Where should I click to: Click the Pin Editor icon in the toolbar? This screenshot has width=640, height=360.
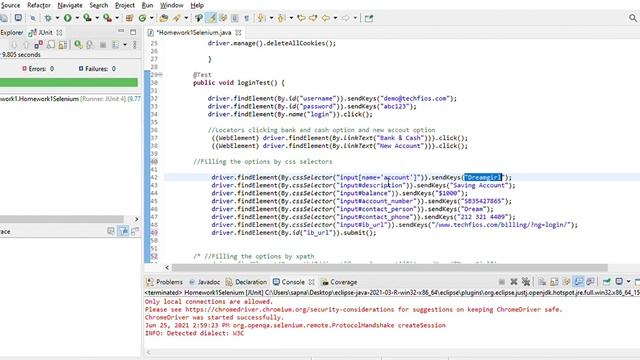pyautogui.click(x=369, y=18)
